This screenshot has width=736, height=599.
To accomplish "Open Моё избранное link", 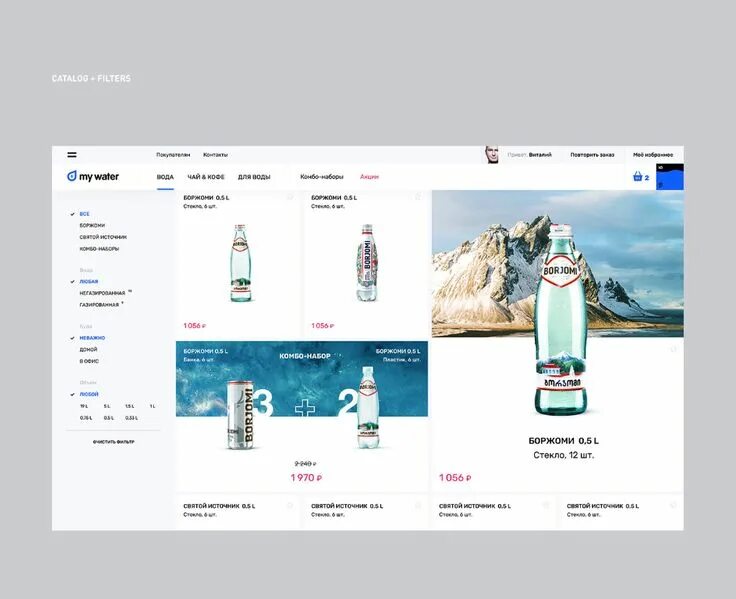I will pos(653,154).
